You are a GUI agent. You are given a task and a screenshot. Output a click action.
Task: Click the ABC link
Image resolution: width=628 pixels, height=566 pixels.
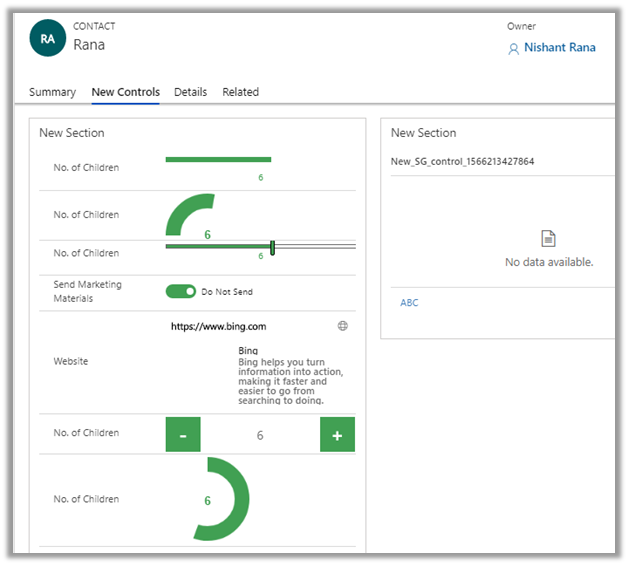tap(409, 302)
